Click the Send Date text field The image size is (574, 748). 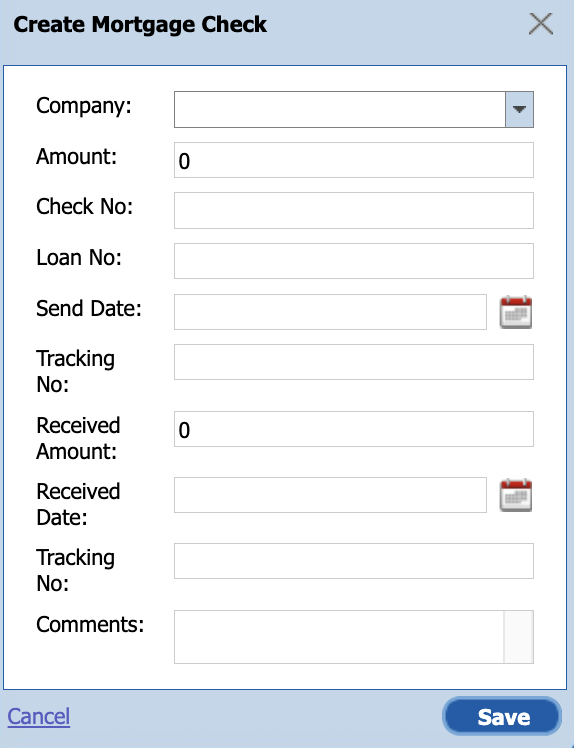click(x=330, y=312)
